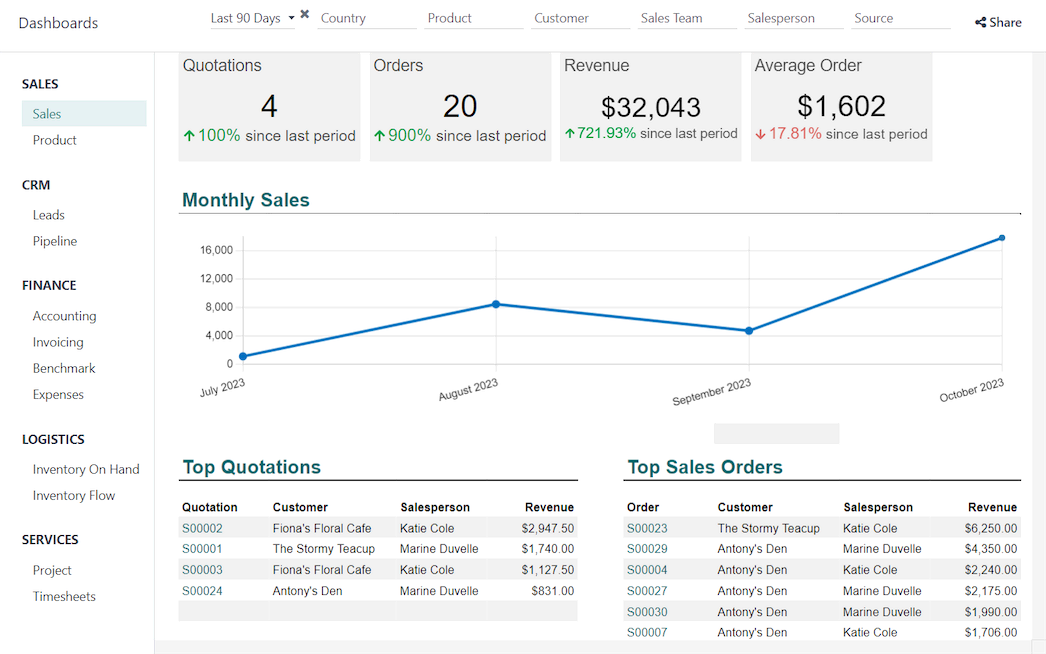Open the Pipeline dashboard

tap(54, 241)
